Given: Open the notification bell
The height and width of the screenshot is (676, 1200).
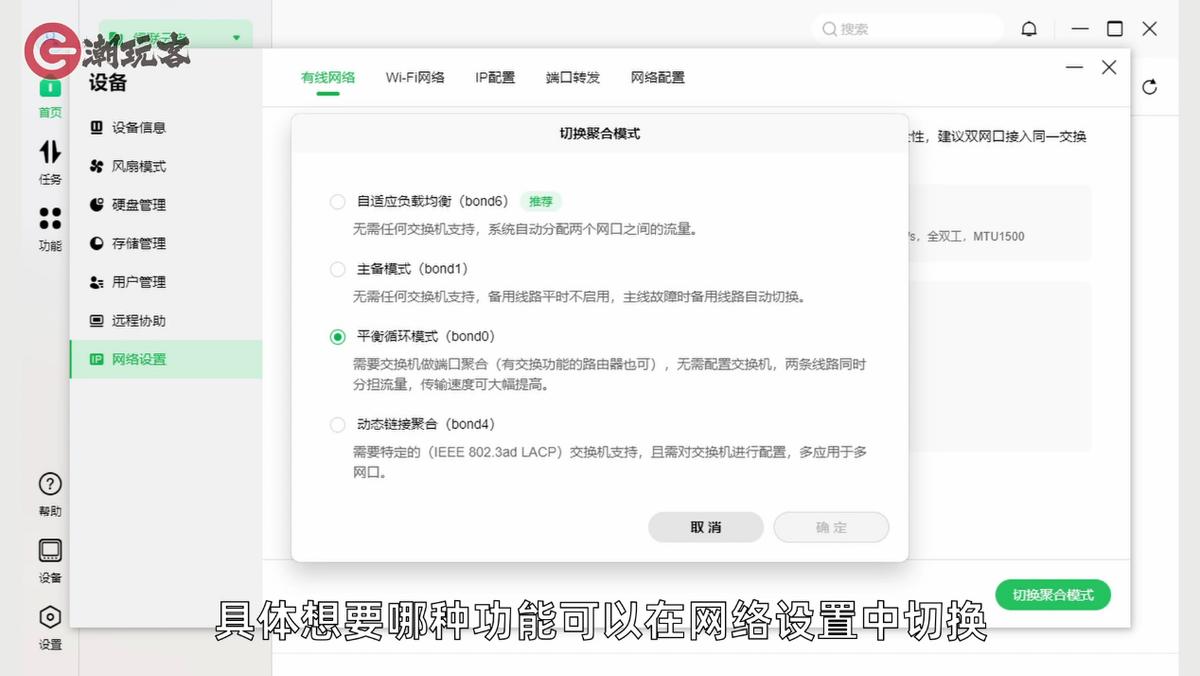Looking at the screenshot, I should coord(1029,28).
